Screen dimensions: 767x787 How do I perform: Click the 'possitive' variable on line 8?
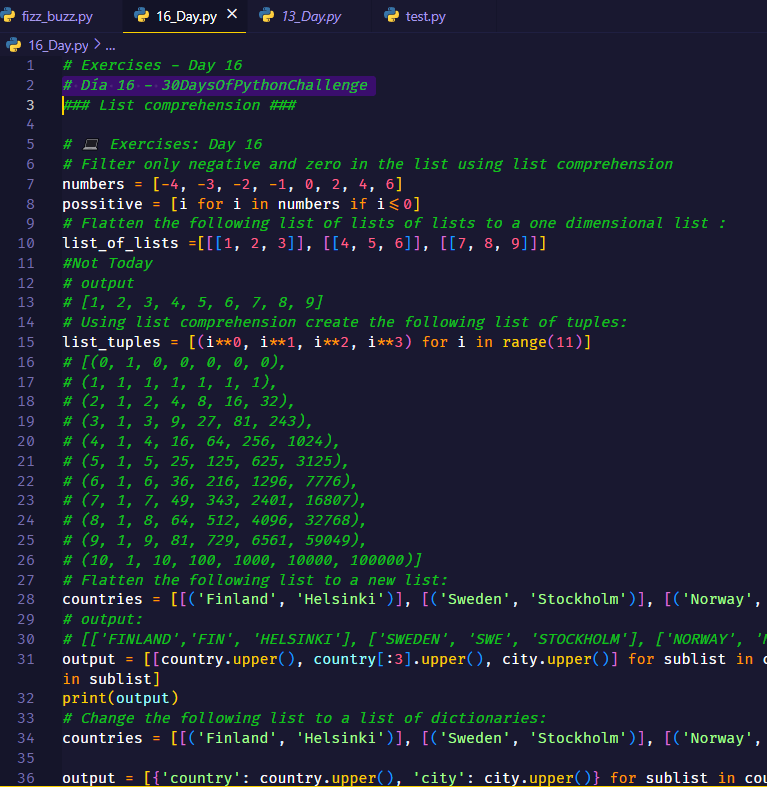(x=102, y=204)
